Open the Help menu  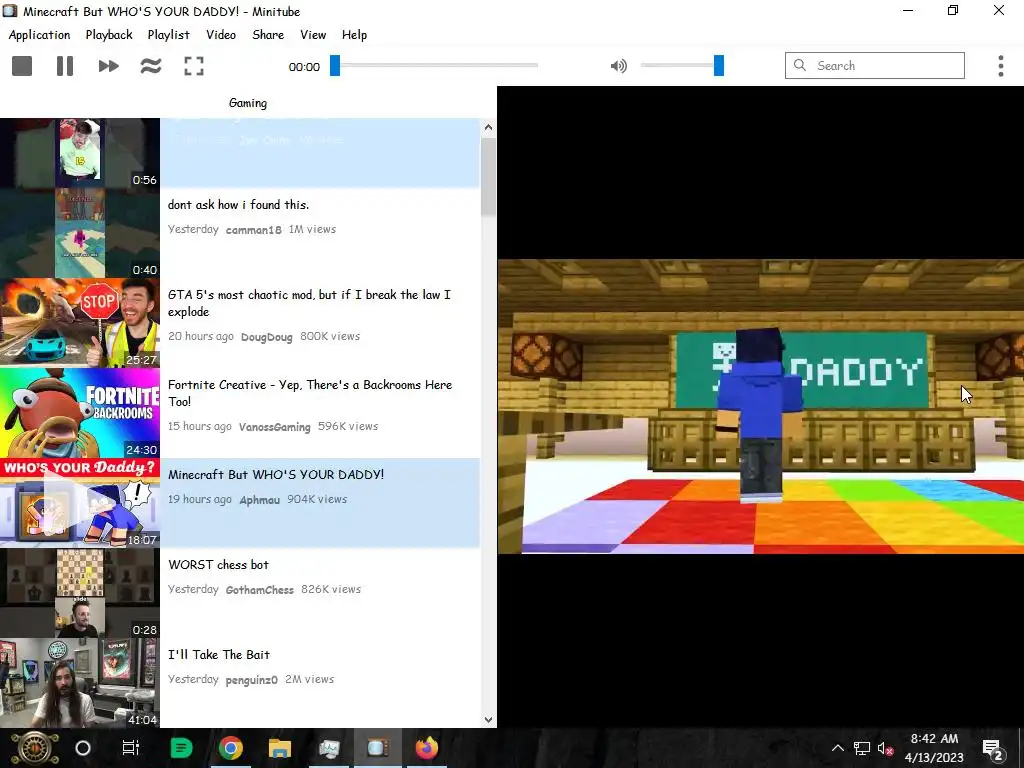(354, 35)
